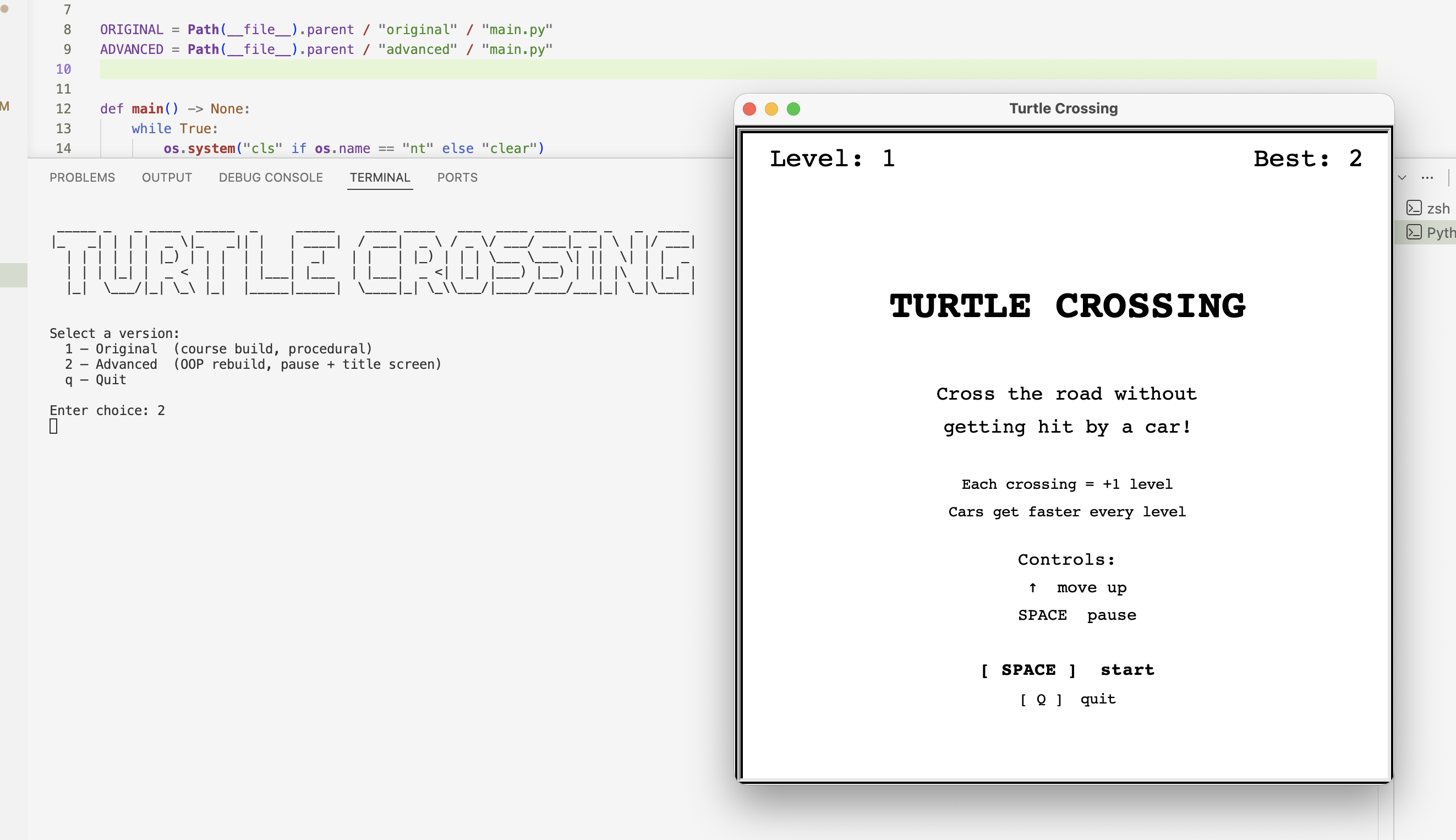The width and height of the screenshot is (1456, 840).
Task: Click the terminal cursor block
Action: click(53, 426)
